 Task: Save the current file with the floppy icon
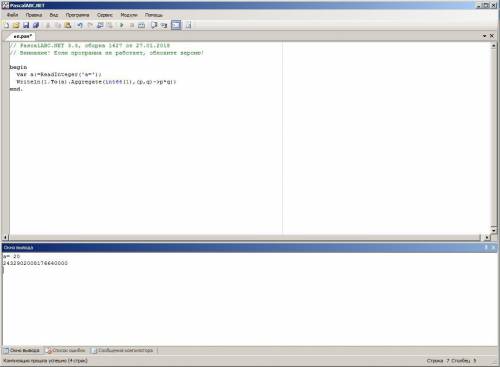(x=26, y=25)
